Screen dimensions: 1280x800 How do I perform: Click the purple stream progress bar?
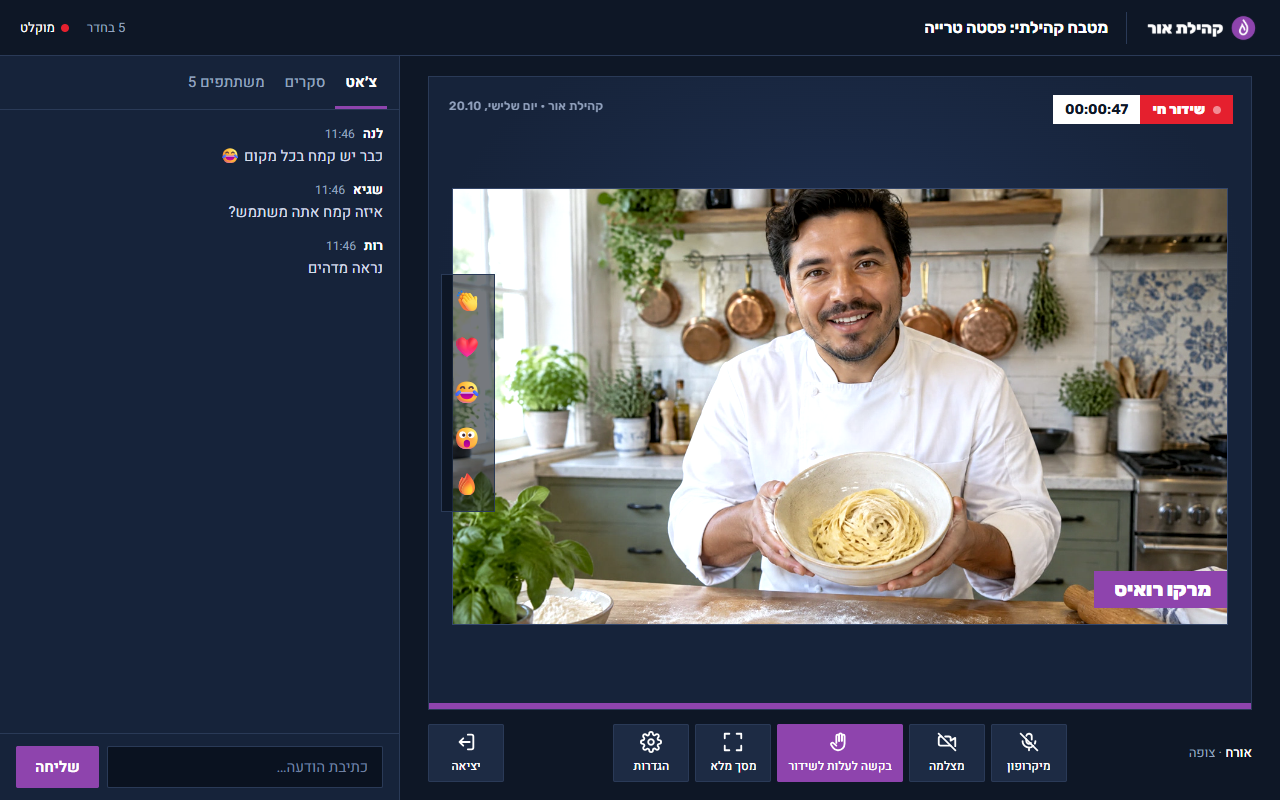[x=840, y=706]
